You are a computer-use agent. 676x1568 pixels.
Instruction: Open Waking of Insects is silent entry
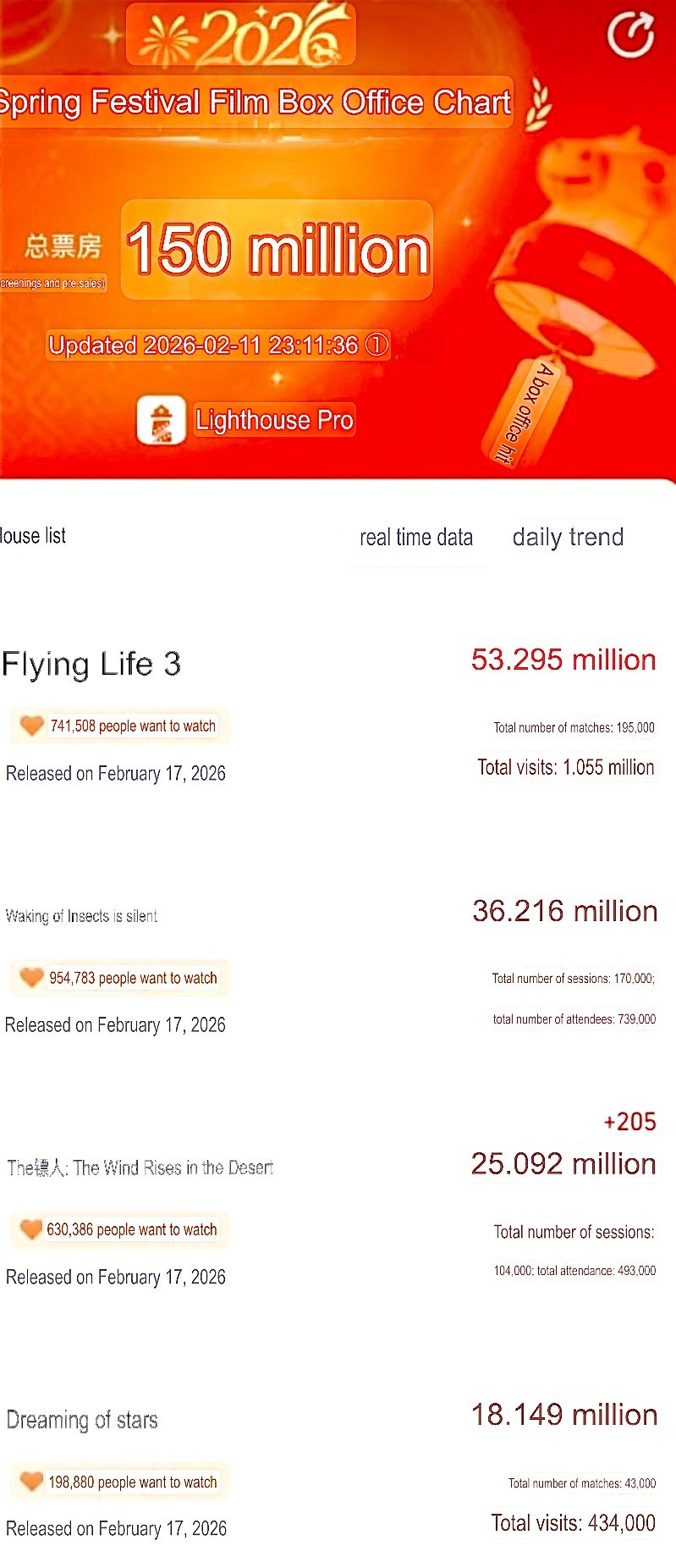tap(81, 915)
